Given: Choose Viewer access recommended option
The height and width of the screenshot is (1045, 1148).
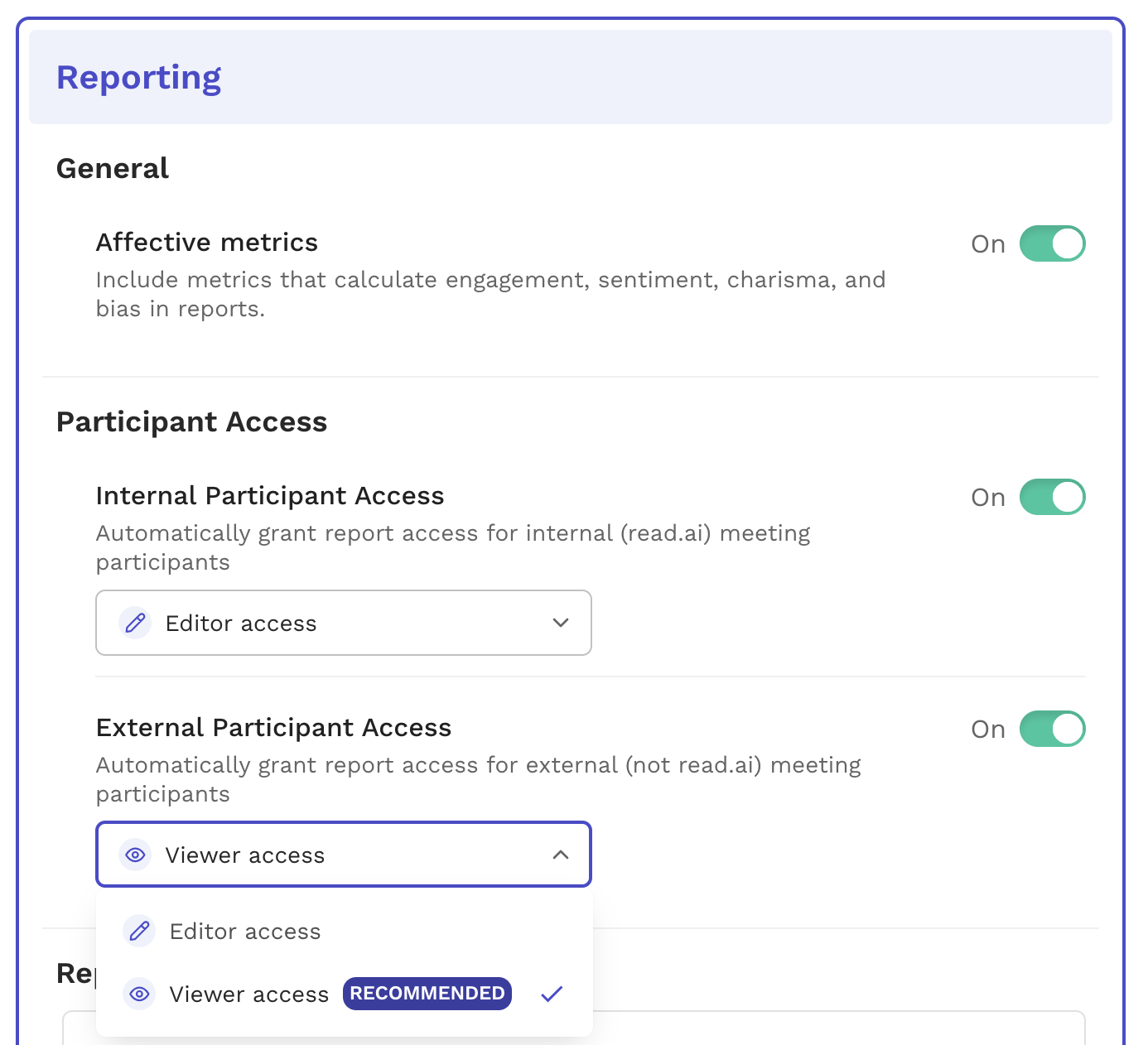Looking at the screenshot, I should [344, 994].
